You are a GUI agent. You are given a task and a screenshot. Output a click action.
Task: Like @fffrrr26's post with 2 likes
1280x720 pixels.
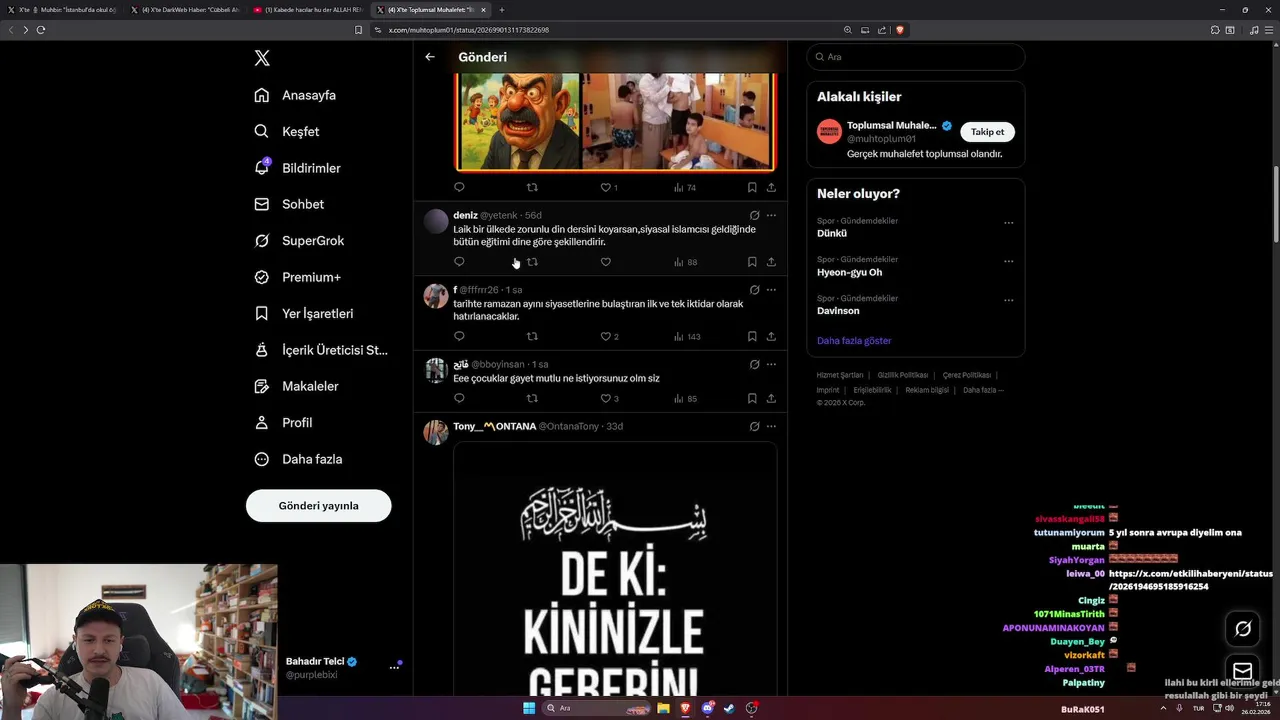609,336
